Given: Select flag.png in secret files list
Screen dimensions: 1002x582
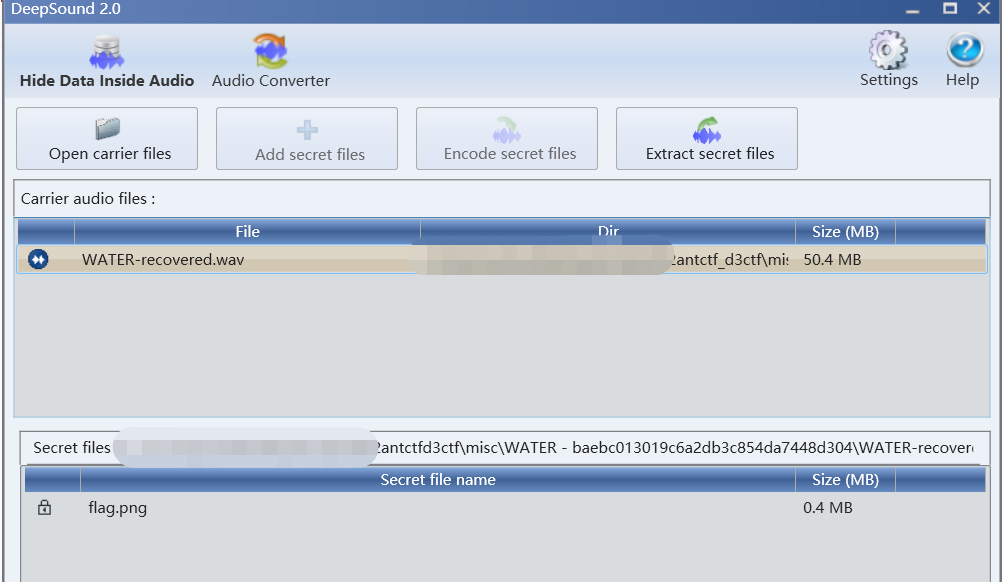Looking at the screenshot, I should [118, 508].
